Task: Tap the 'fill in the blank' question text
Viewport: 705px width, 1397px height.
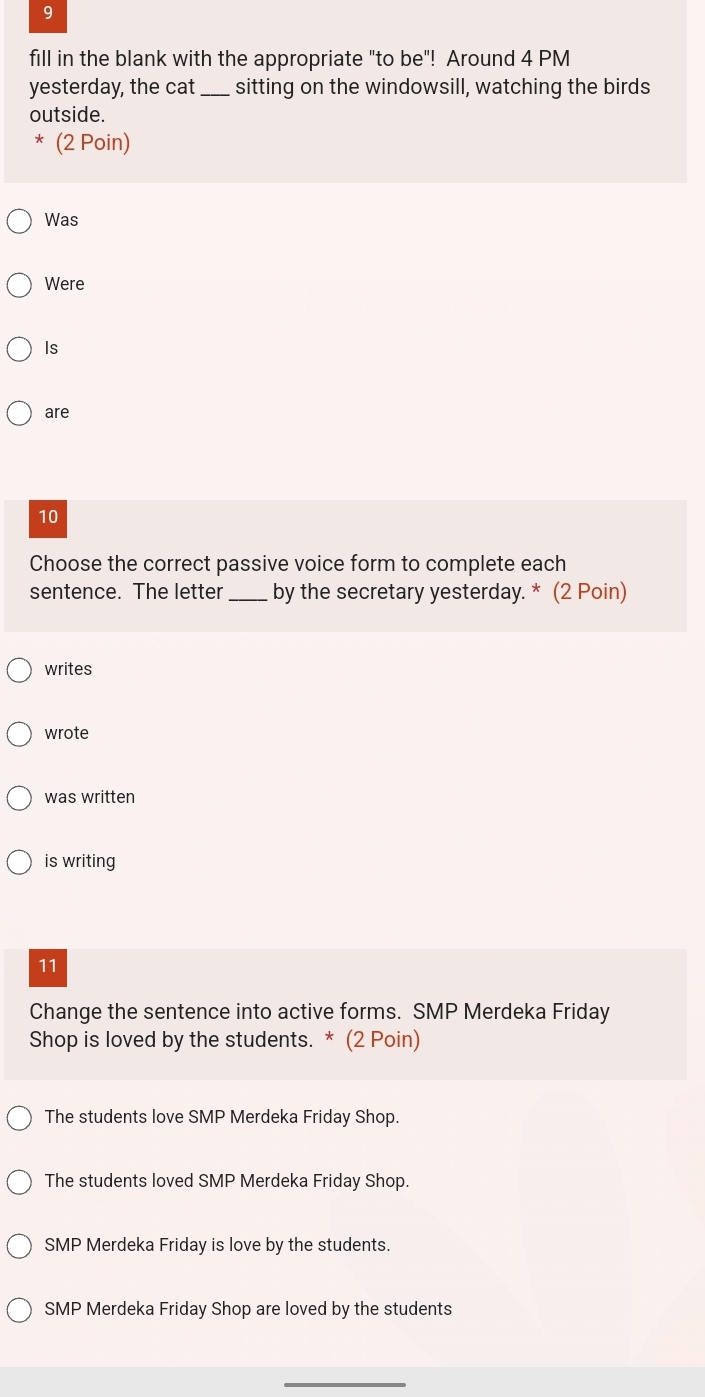Action: [x=340, y=87]
